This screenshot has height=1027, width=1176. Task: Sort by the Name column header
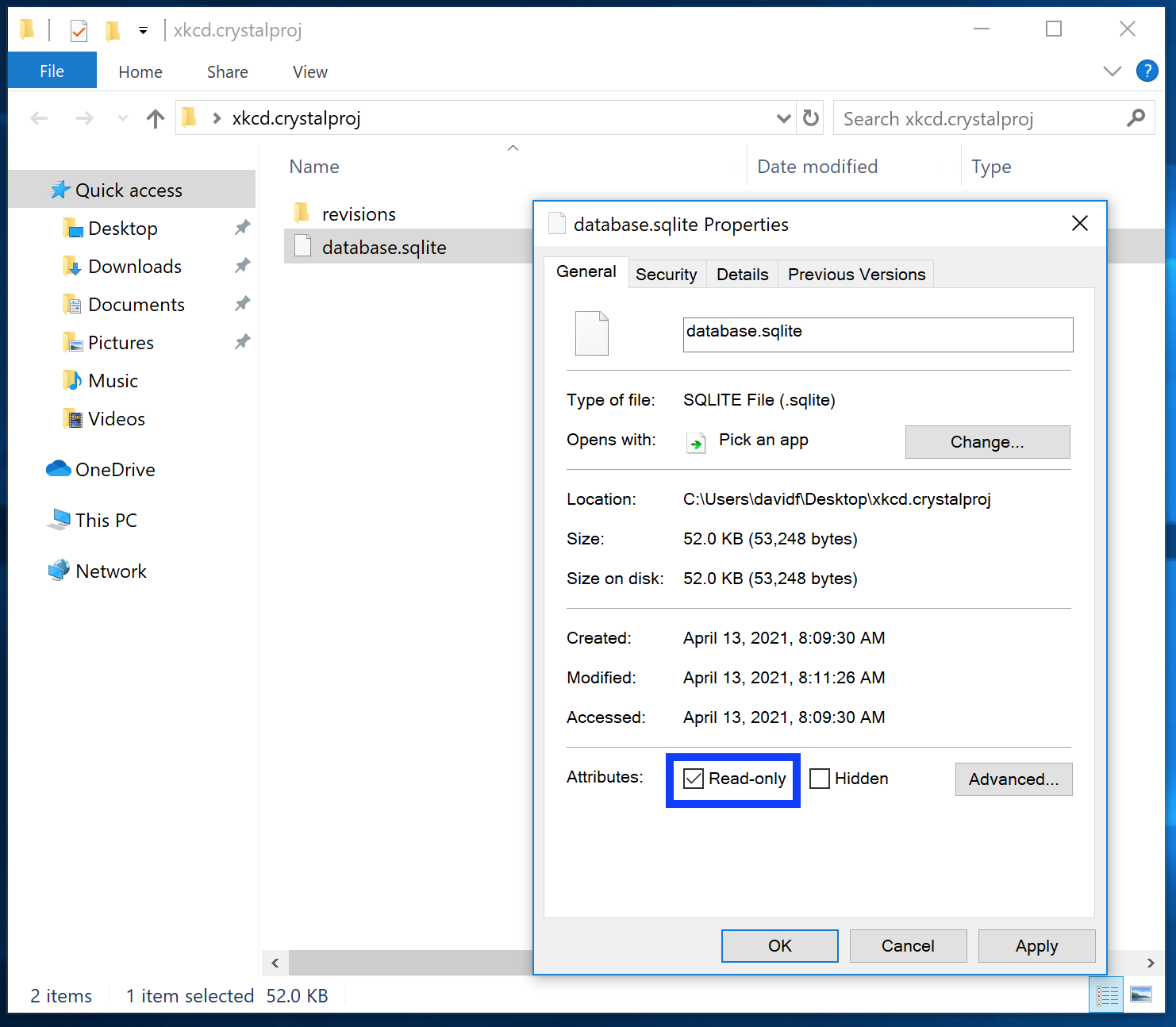pos(314,167)
